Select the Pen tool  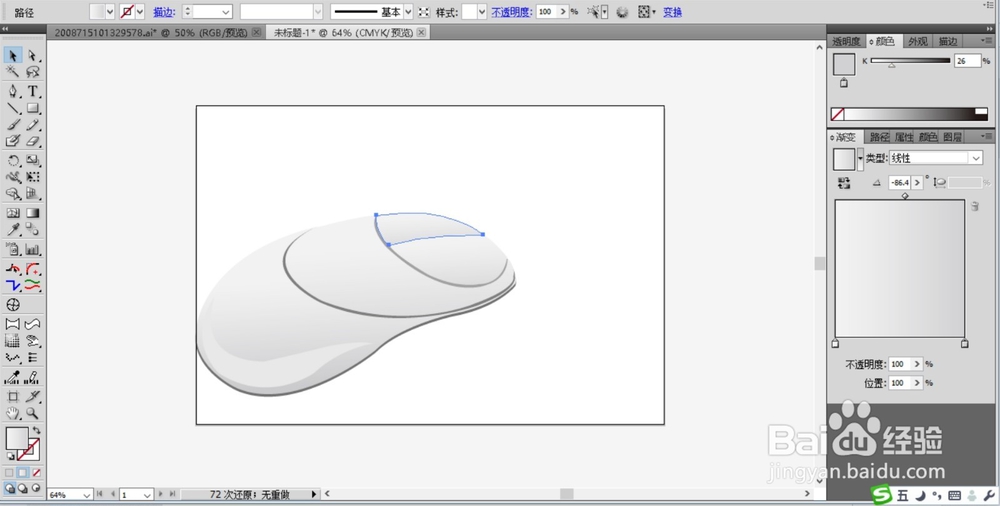pos(13,91)
